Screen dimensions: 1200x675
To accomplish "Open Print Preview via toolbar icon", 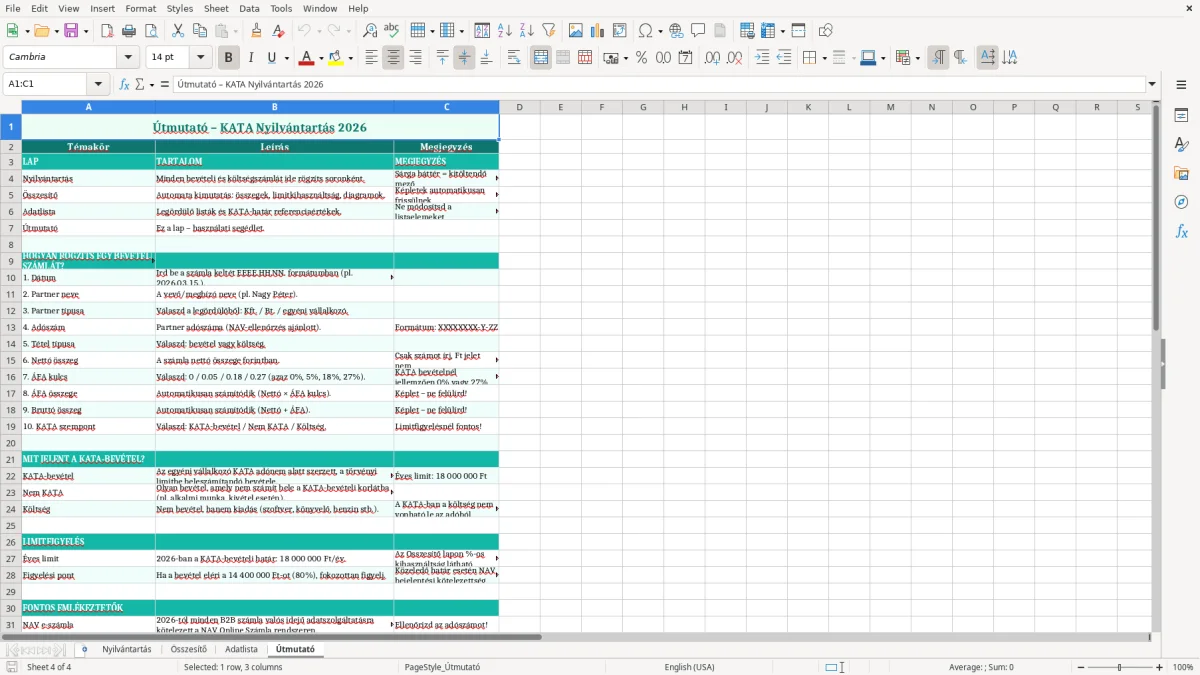I will tap(151, 31).
